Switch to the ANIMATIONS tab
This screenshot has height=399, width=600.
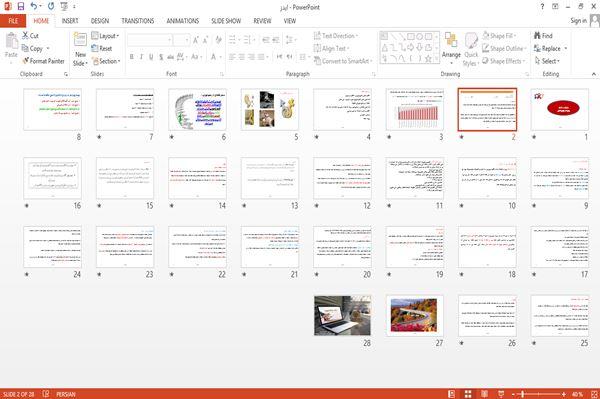(x=183, y=21)
